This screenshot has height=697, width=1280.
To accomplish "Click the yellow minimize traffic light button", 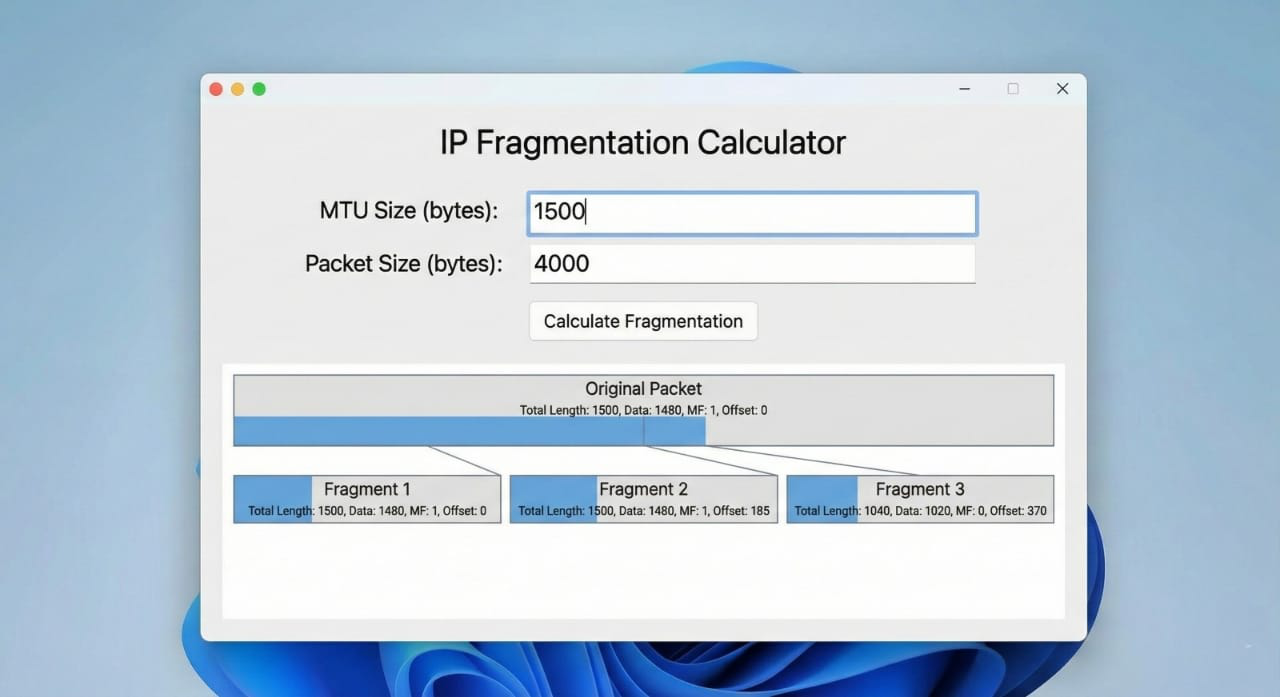I will coord(237,88).
